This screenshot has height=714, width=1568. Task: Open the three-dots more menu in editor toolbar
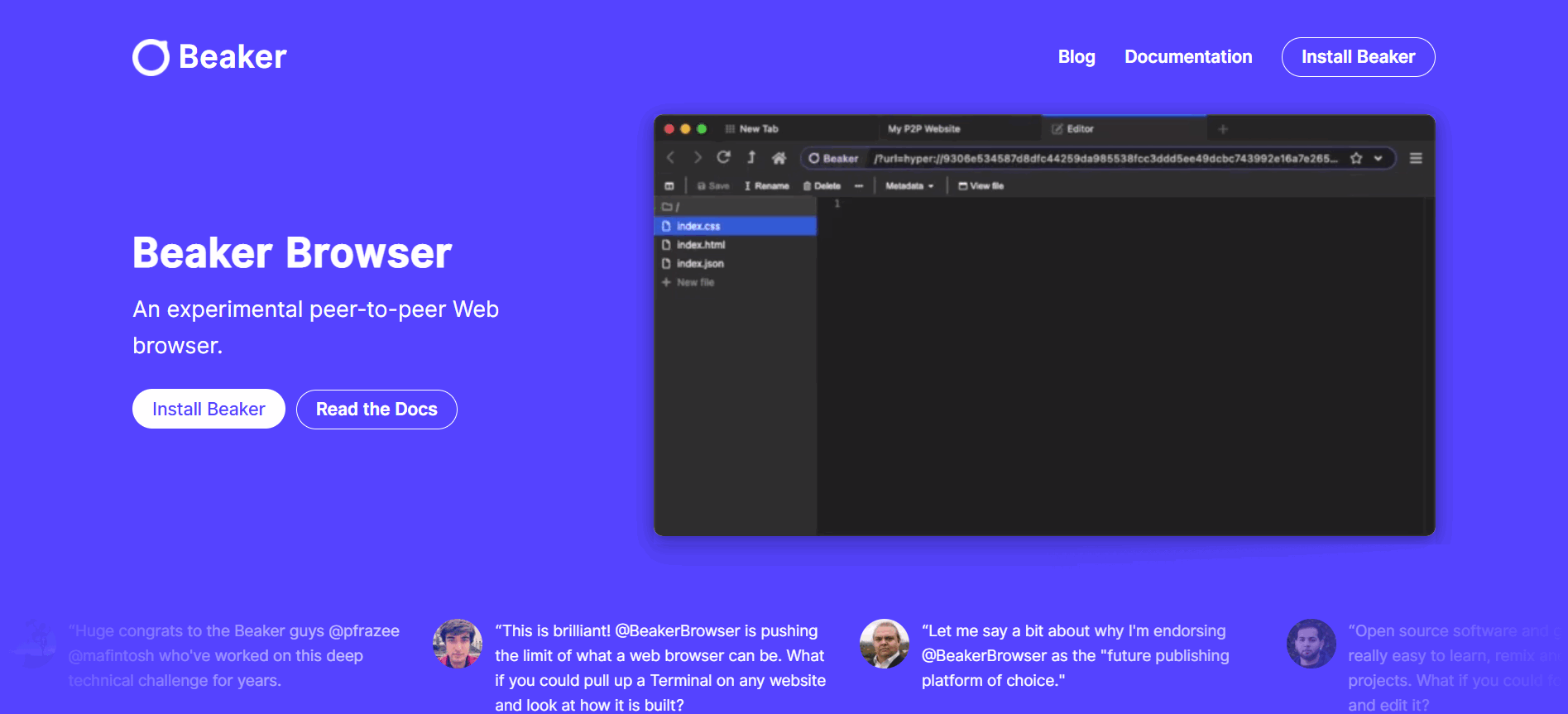click(x=859, y=186)
